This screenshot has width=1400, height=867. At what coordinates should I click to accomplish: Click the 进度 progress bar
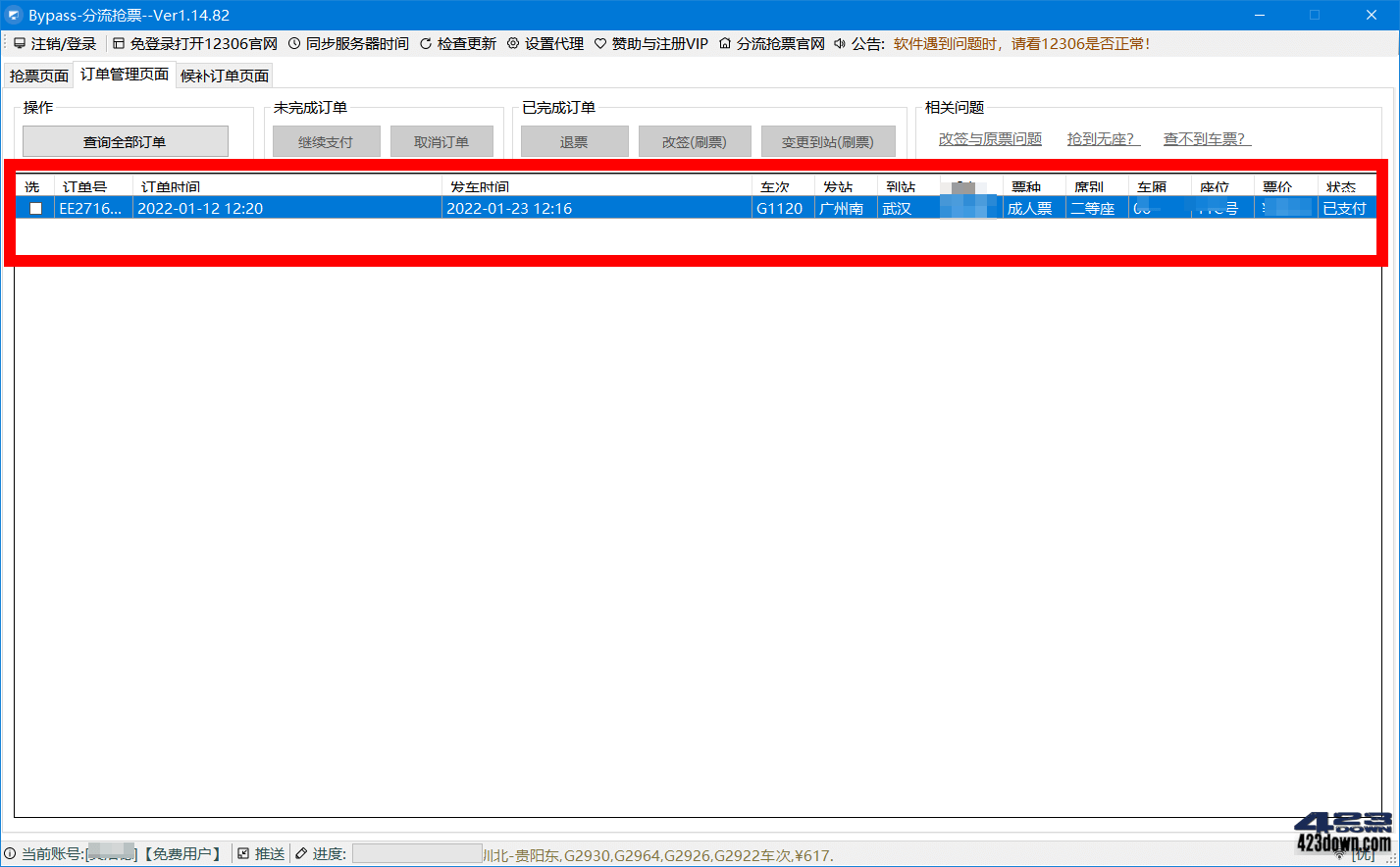pos(417,853)
